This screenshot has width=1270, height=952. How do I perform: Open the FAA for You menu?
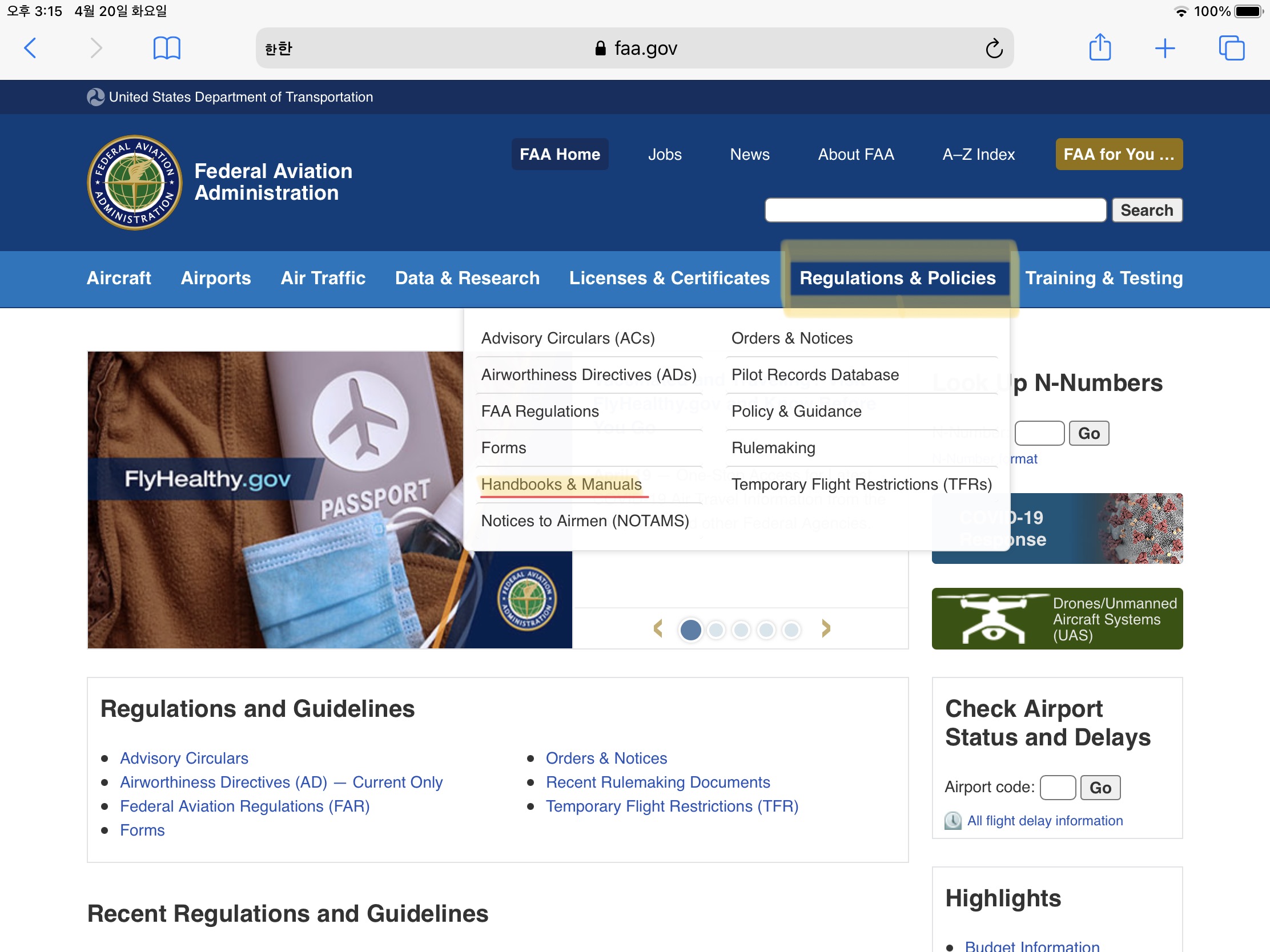(1119, 154)
